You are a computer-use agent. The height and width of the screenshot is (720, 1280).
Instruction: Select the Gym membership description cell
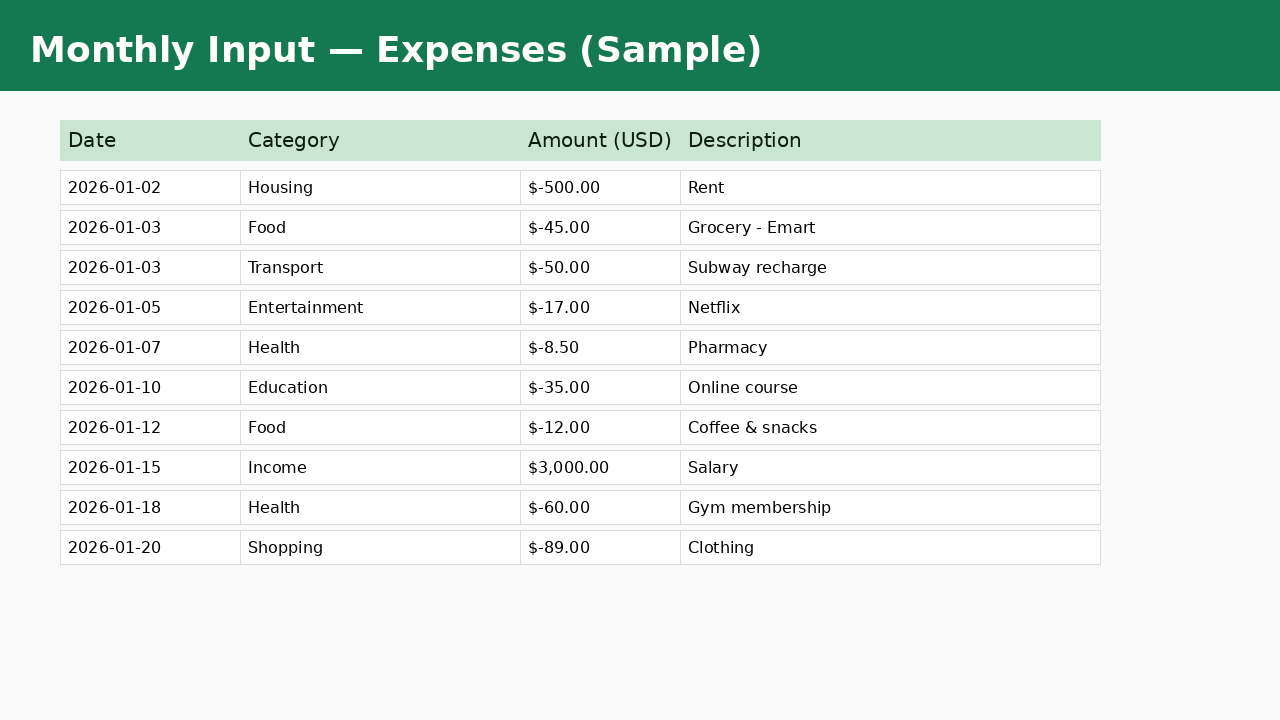tap(759, 508)
